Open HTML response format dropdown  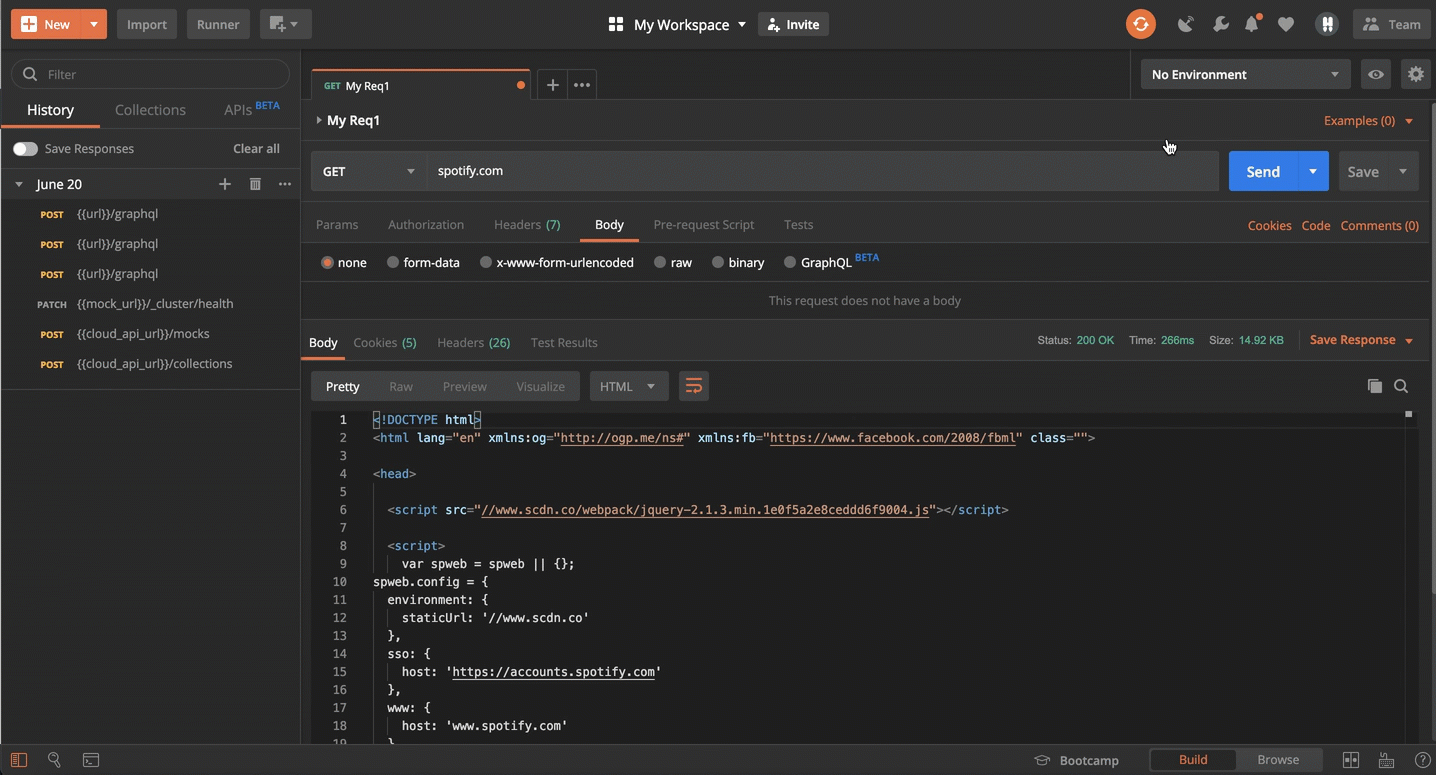[629, 386]
